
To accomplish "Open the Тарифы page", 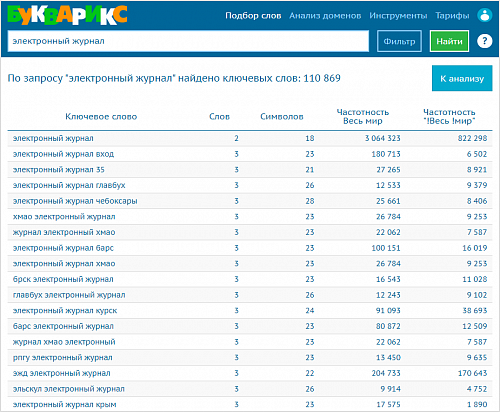I will tap(452, 16).
